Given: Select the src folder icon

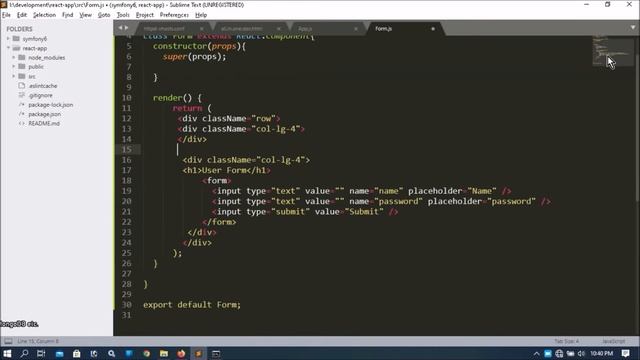Looking at the screenshot, I should point(22,76).
